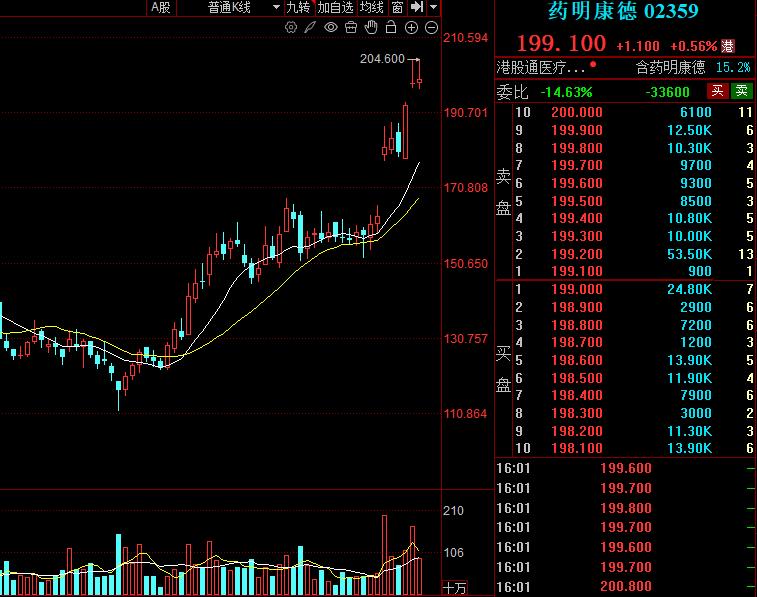This screenshot has height=597, width=757.
Task: Open 港股通医疗 sector link
Action: [x=541, y=68]
